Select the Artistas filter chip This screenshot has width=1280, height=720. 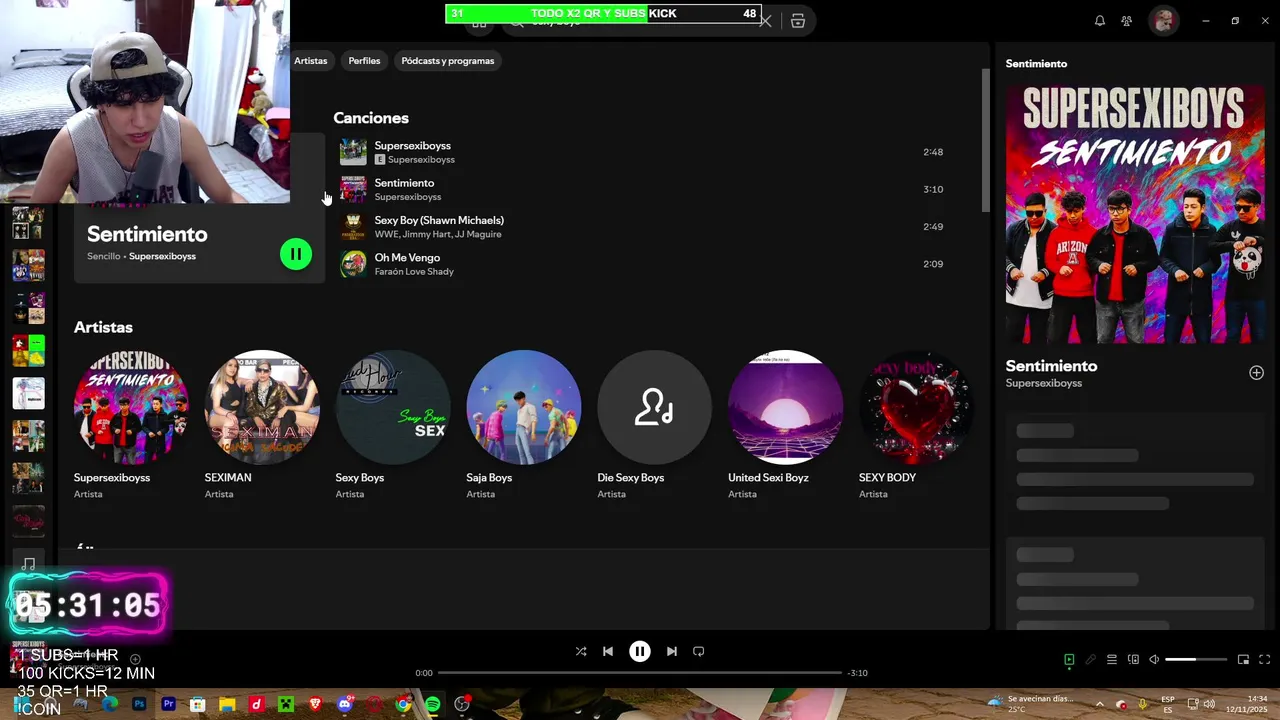(310, 61)
